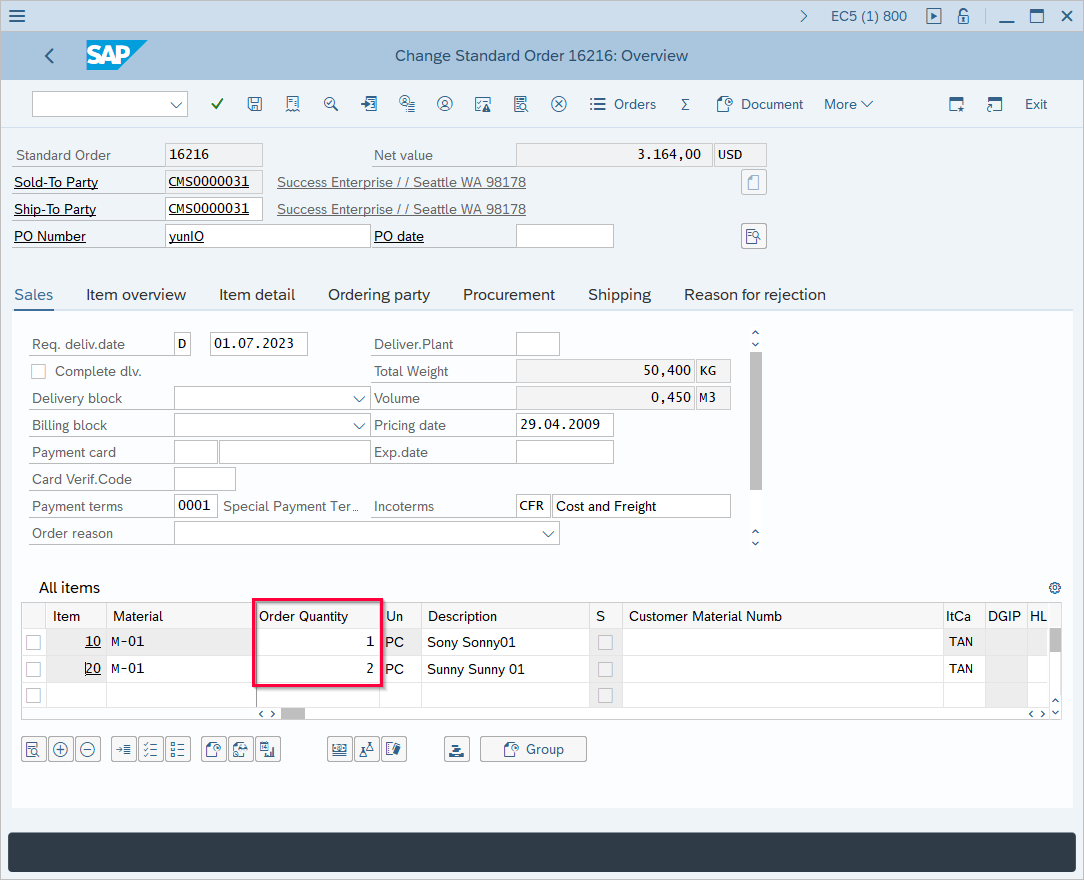Click the page icon button beside Net value

(754, 182)
